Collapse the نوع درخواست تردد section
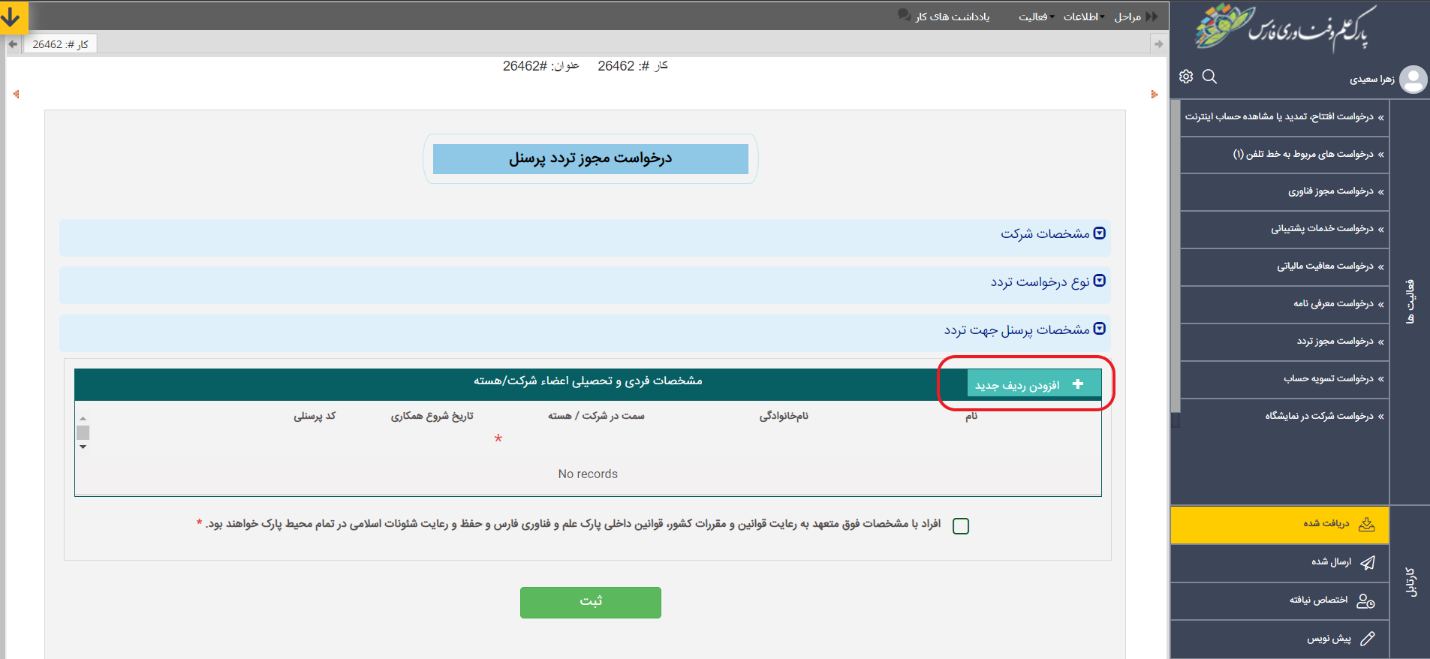1430x659 pixels. [1100, 282]
